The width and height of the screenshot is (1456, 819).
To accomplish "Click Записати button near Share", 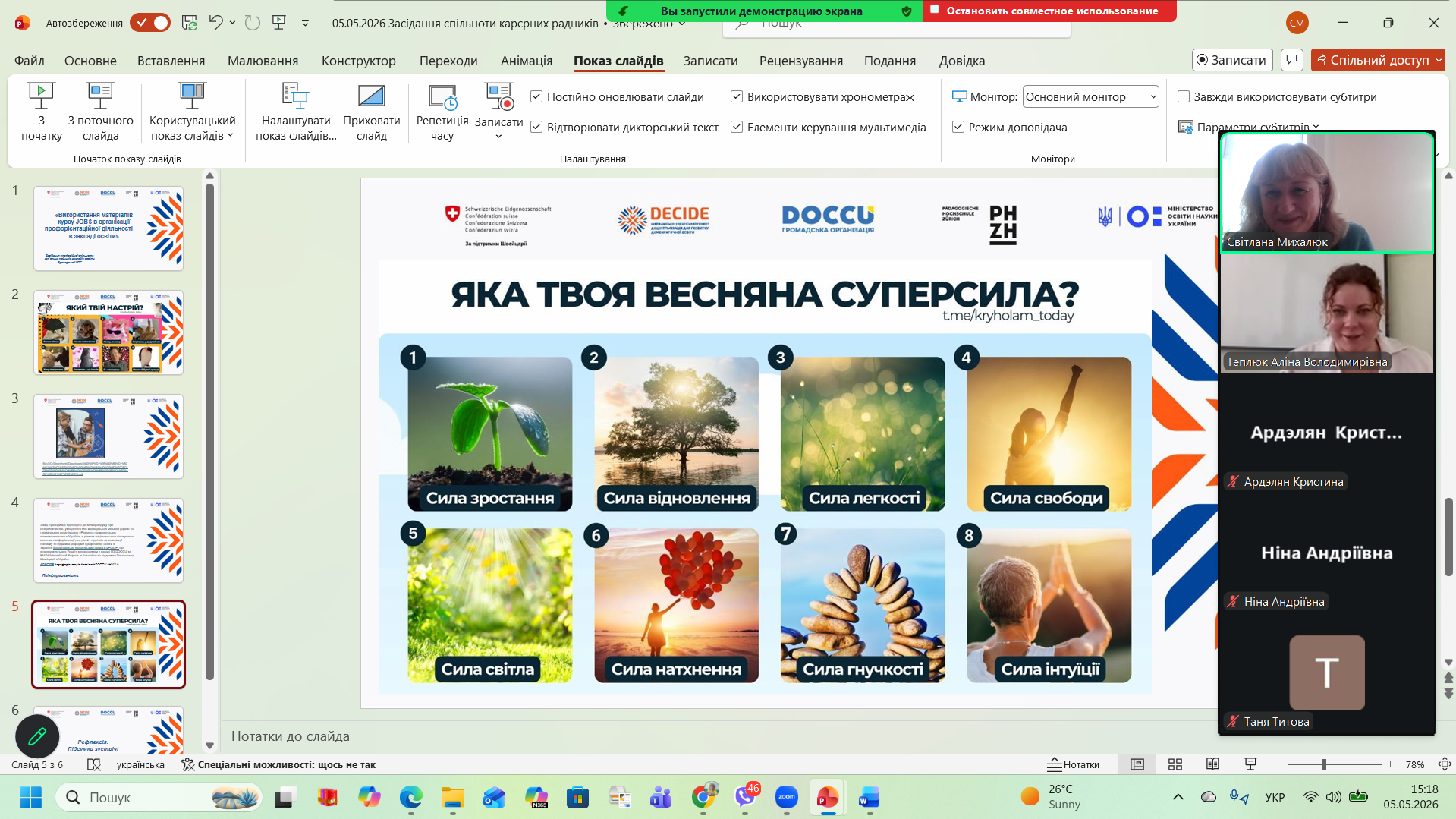I will click(x=1231, y=60).
